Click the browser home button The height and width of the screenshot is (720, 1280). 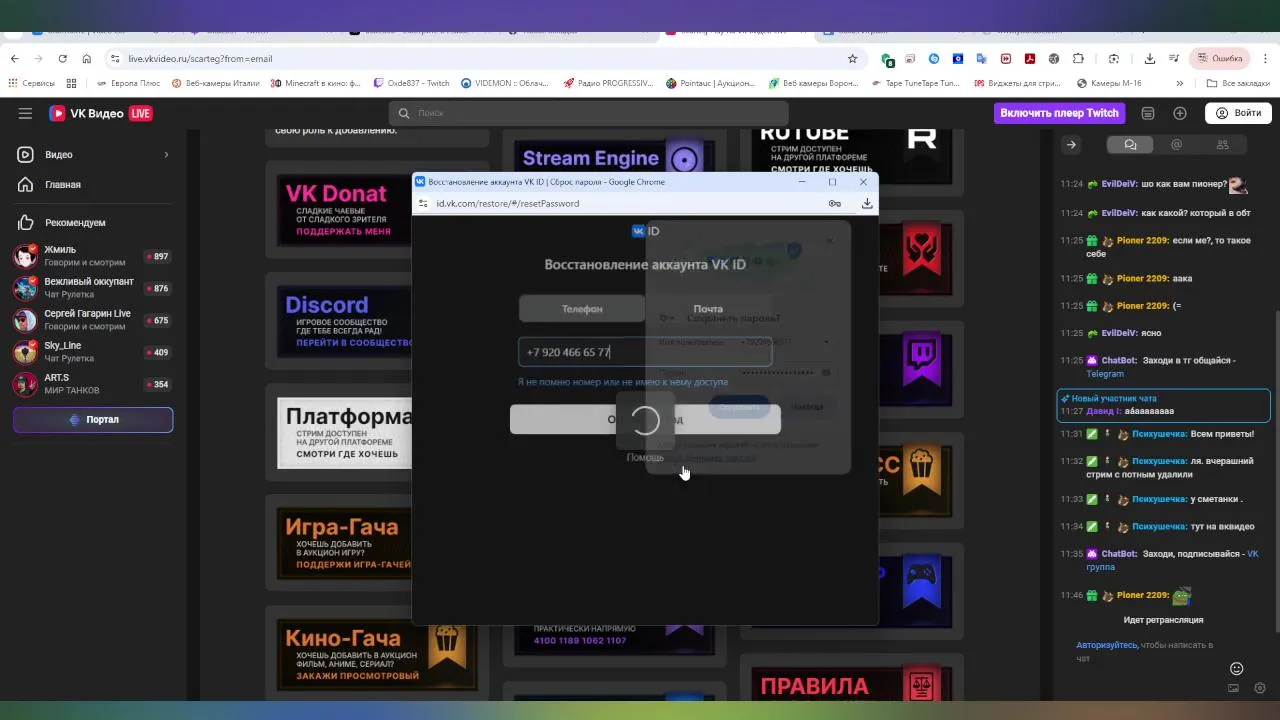(86, 59)
